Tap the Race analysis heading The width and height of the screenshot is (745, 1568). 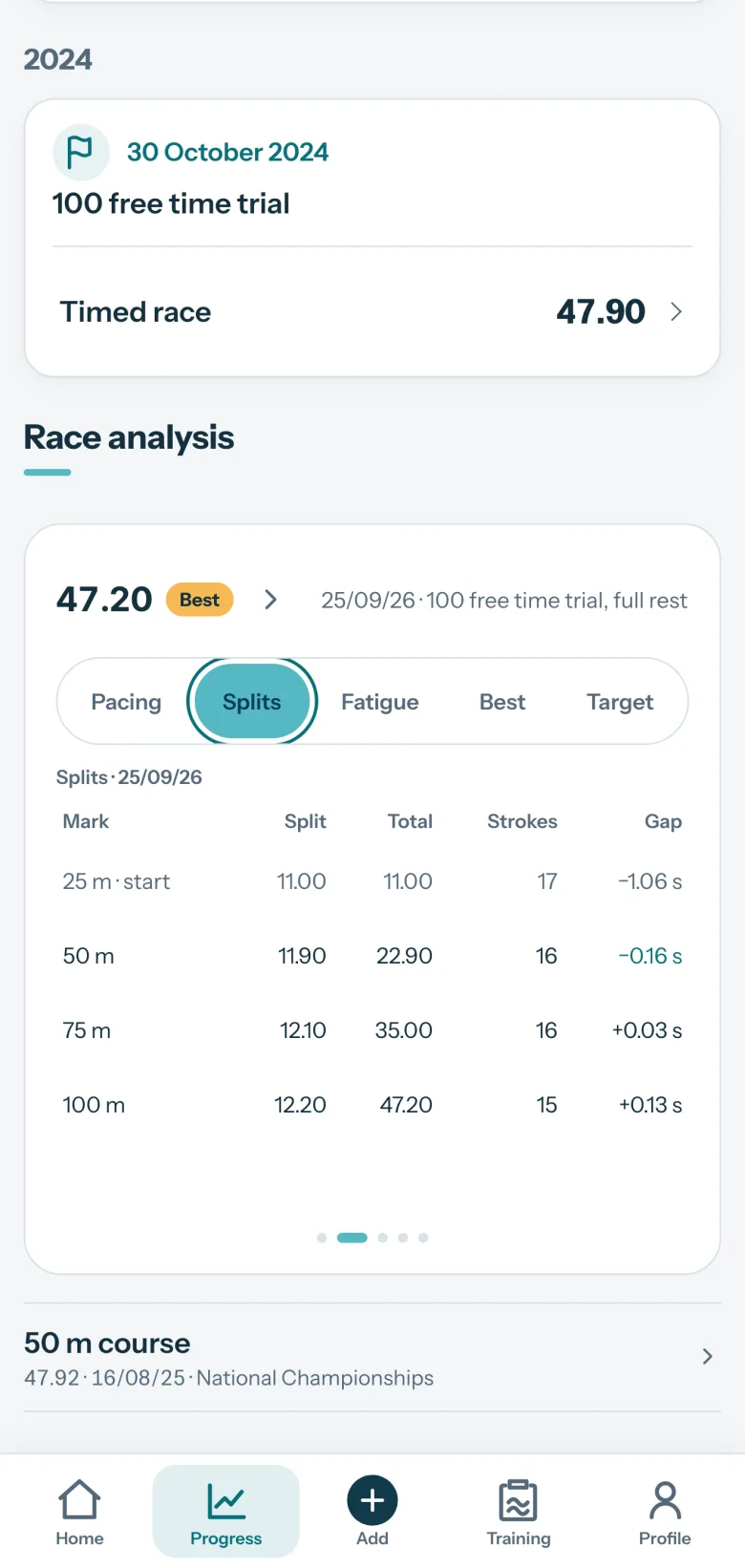(129, 438)
